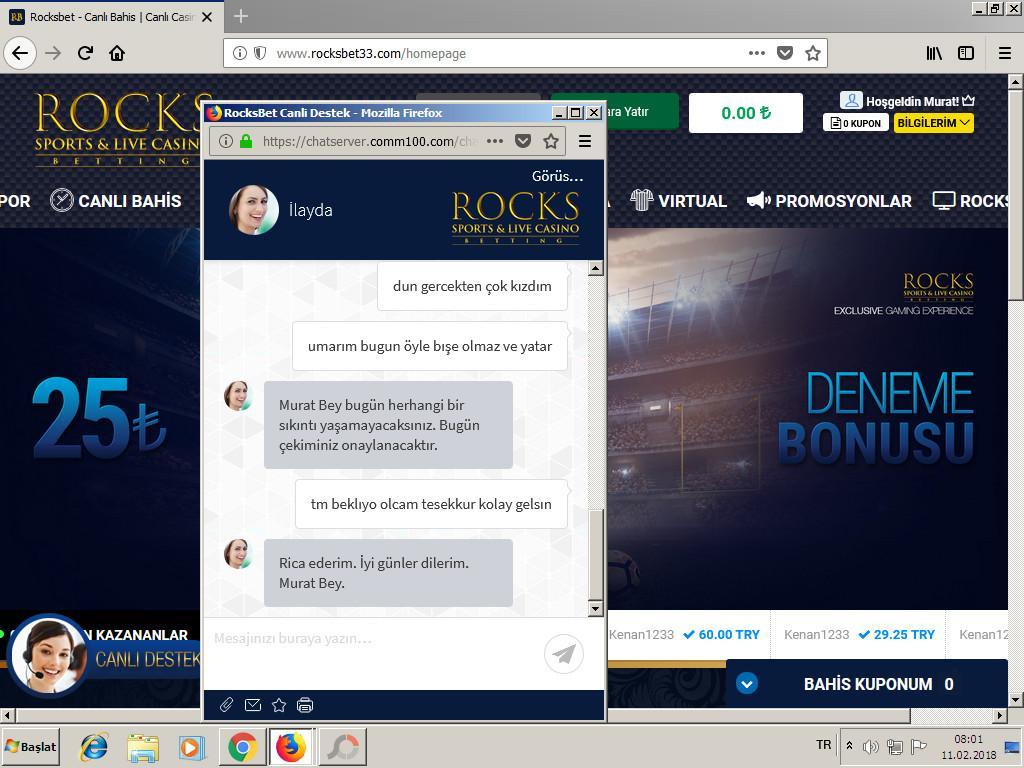
Task: Click the 'Kenan1233 60.00 TRY' winner entry
Action: (x=684, y=634)
